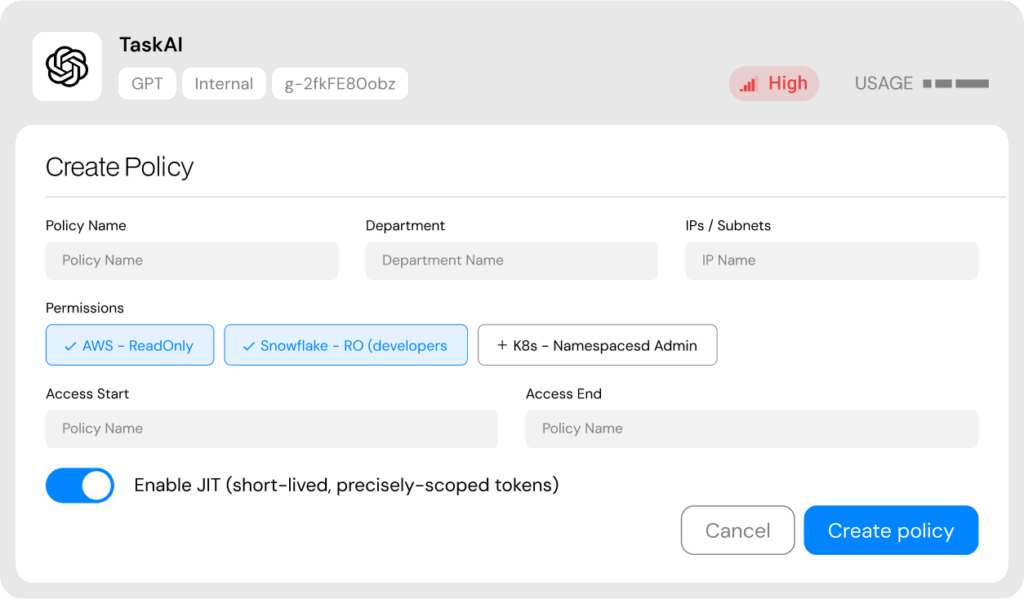This screenshot has height=599, width=1024.
Task: Focus the Policy Name input field
Action: pos(192,261)
